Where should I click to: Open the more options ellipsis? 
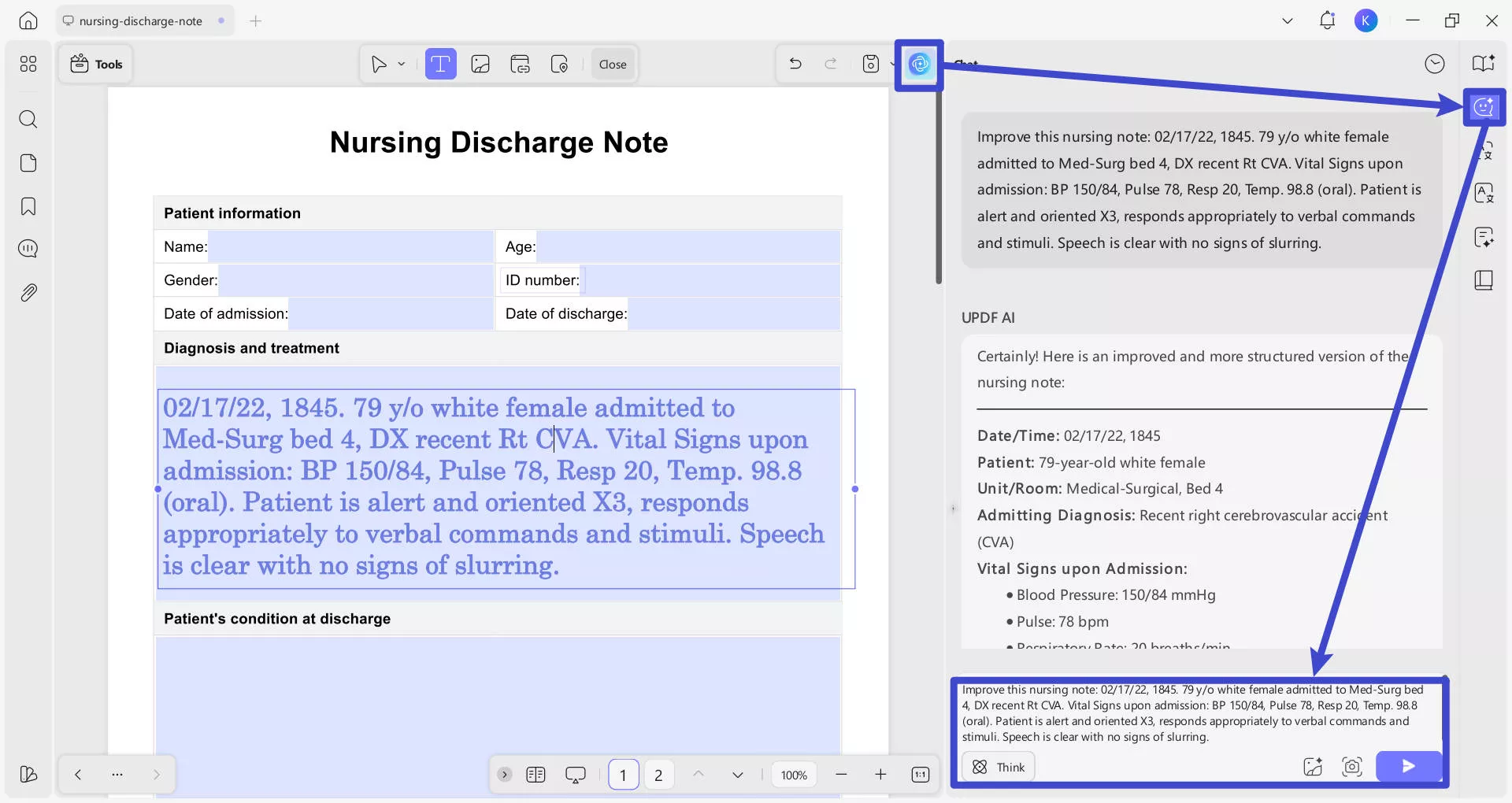tap(117, 775)
